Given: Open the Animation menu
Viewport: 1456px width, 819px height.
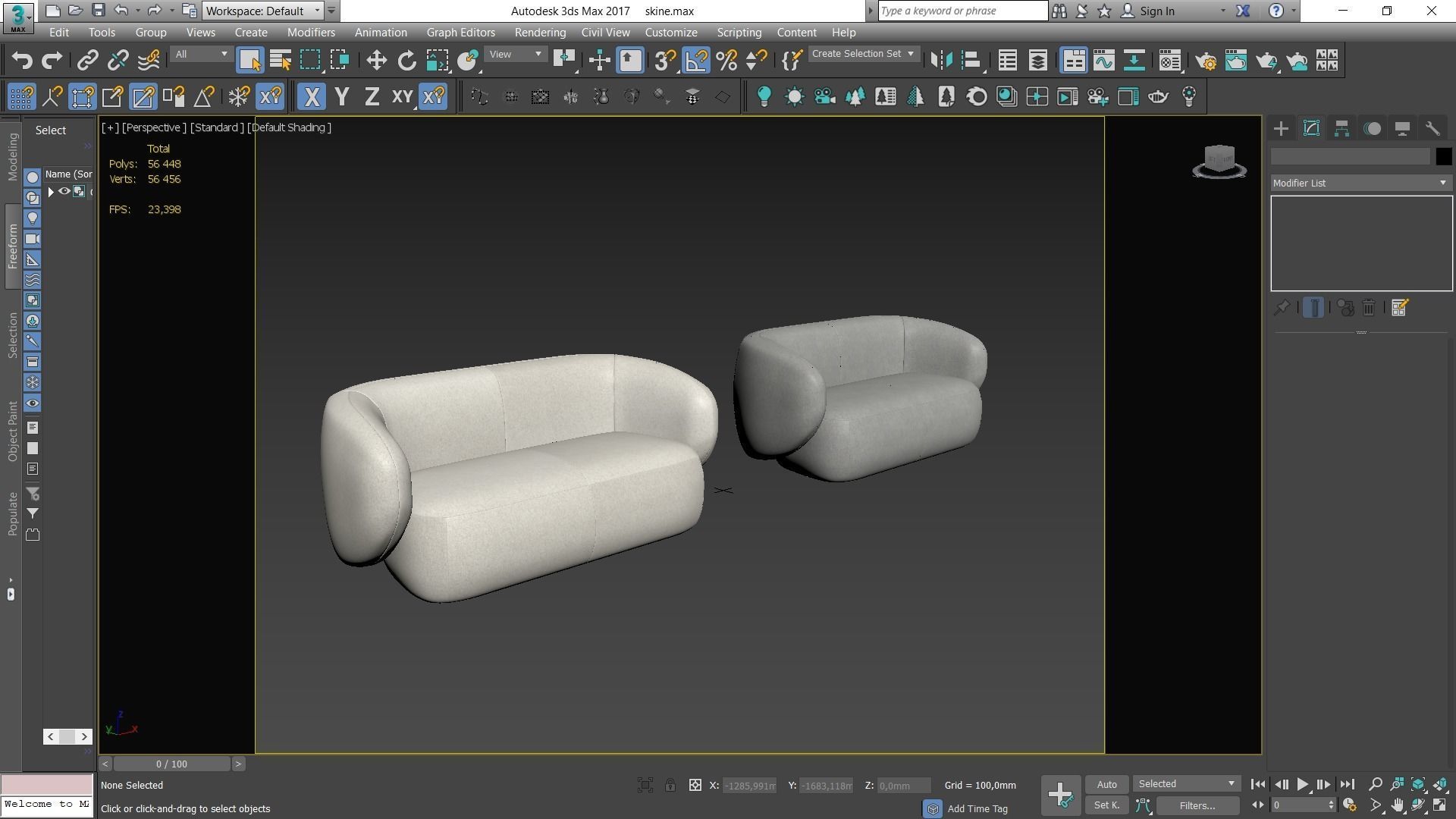Looking at the screenshot, I should click(x=381, y=33).
